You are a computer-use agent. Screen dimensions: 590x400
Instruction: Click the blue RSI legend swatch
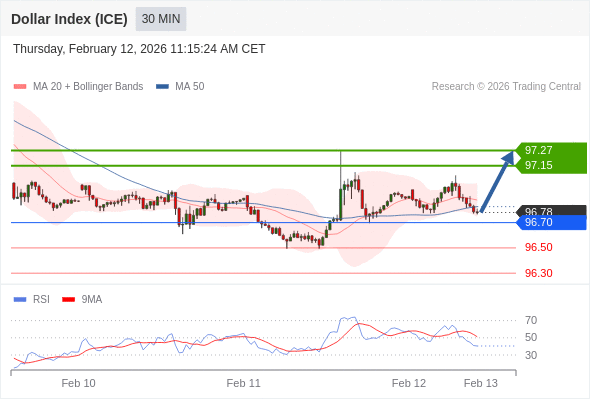click(x=20, y=300)
